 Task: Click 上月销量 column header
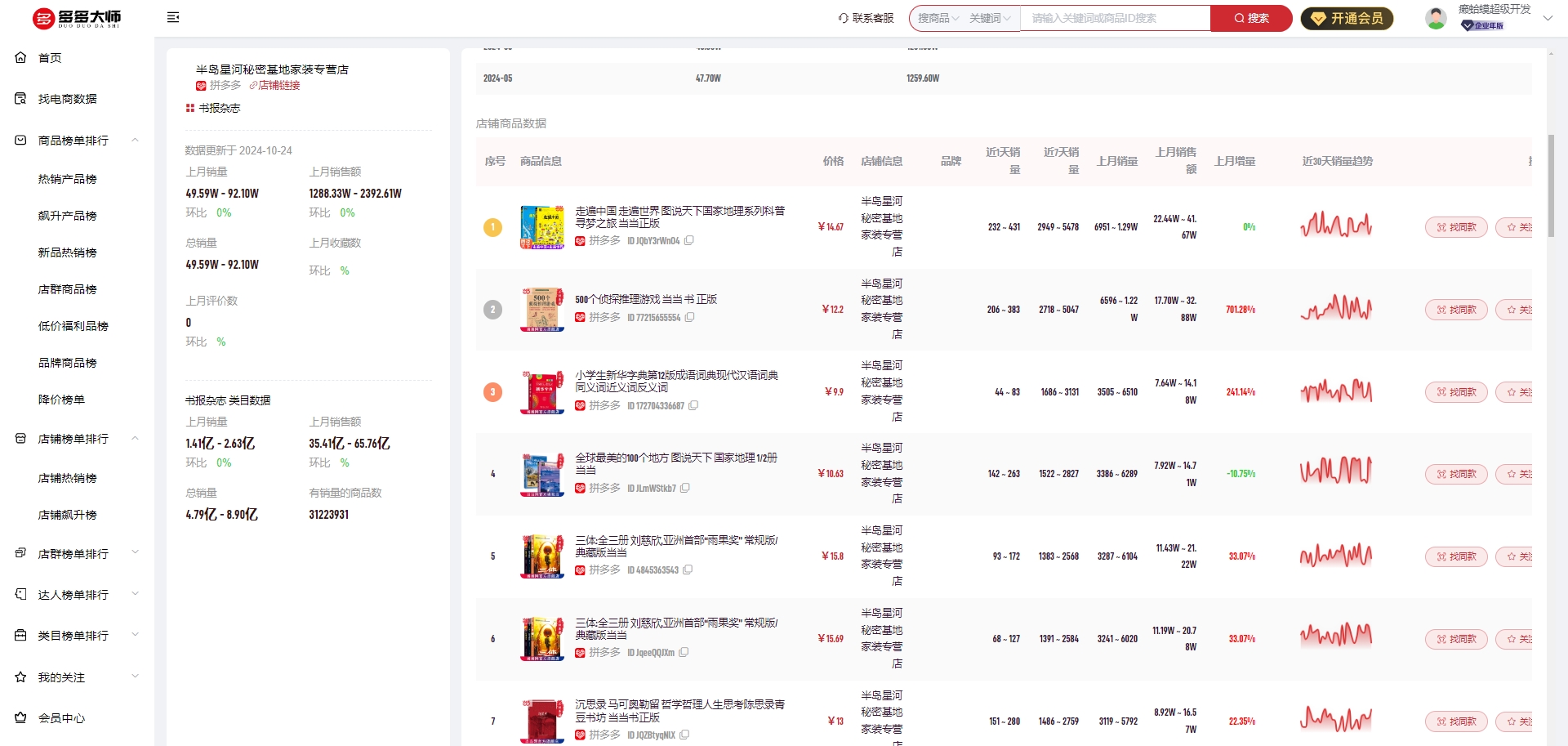(x=1117, y=162)
